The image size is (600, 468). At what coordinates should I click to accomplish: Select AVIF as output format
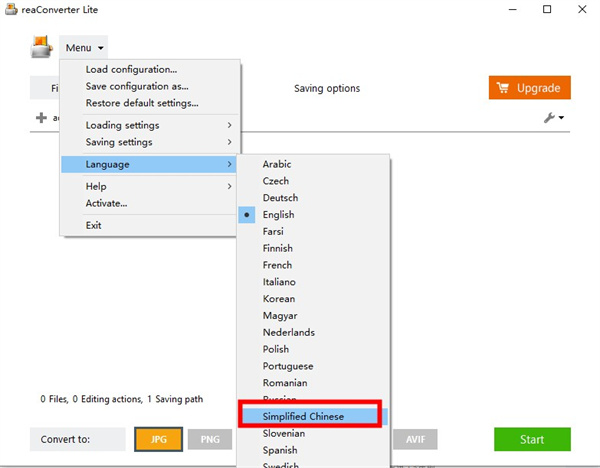click(x=415, y=439)
